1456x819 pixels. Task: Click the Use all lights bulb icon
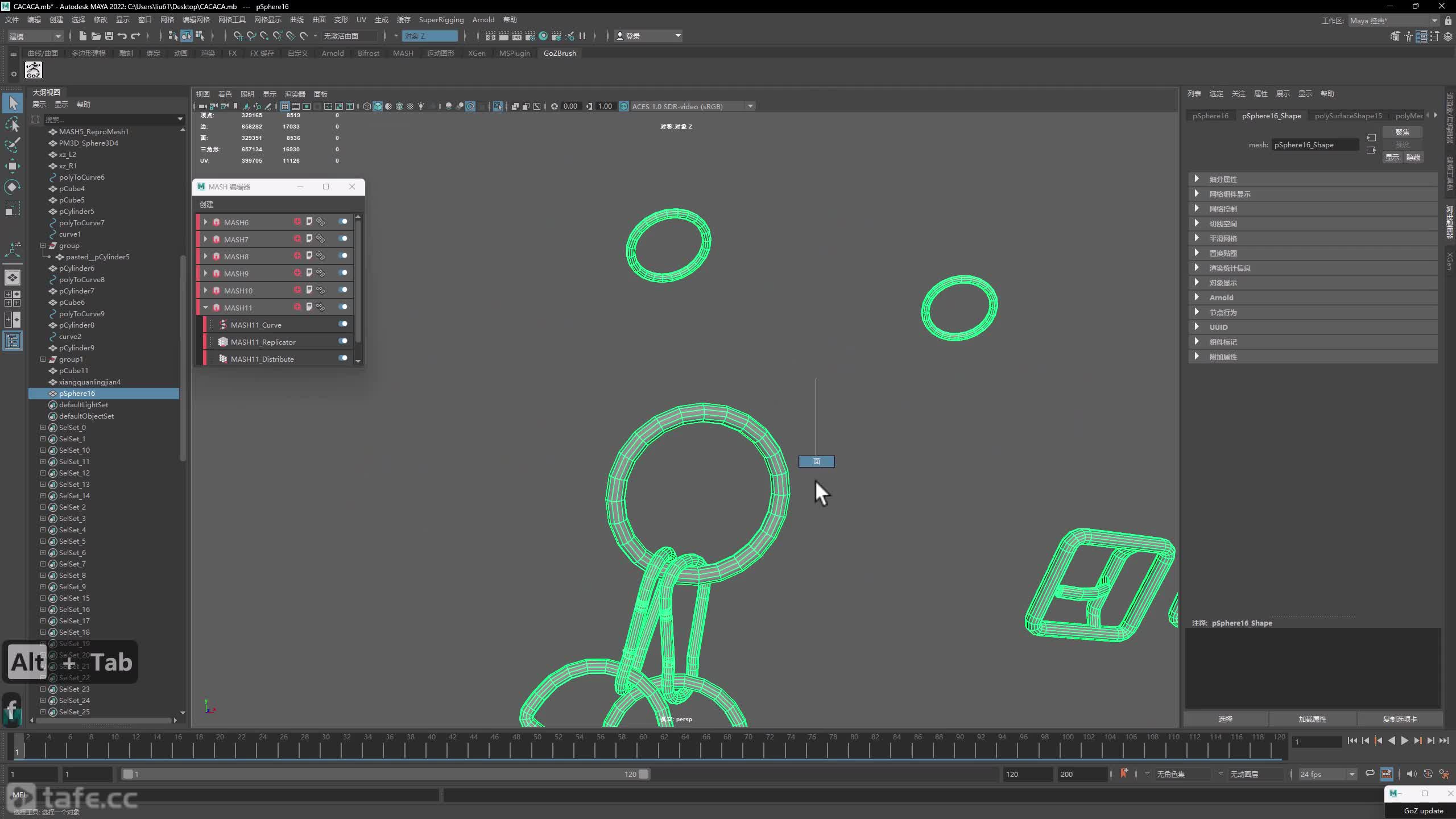point(421,106)
